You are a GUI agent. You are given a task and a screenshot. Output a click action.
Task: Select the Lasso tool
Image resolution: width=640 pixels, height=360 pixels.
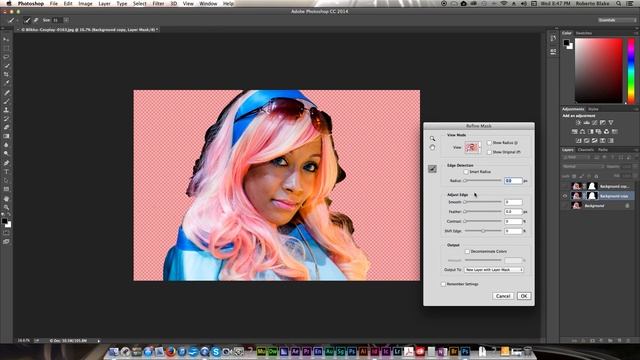[6, 57]
